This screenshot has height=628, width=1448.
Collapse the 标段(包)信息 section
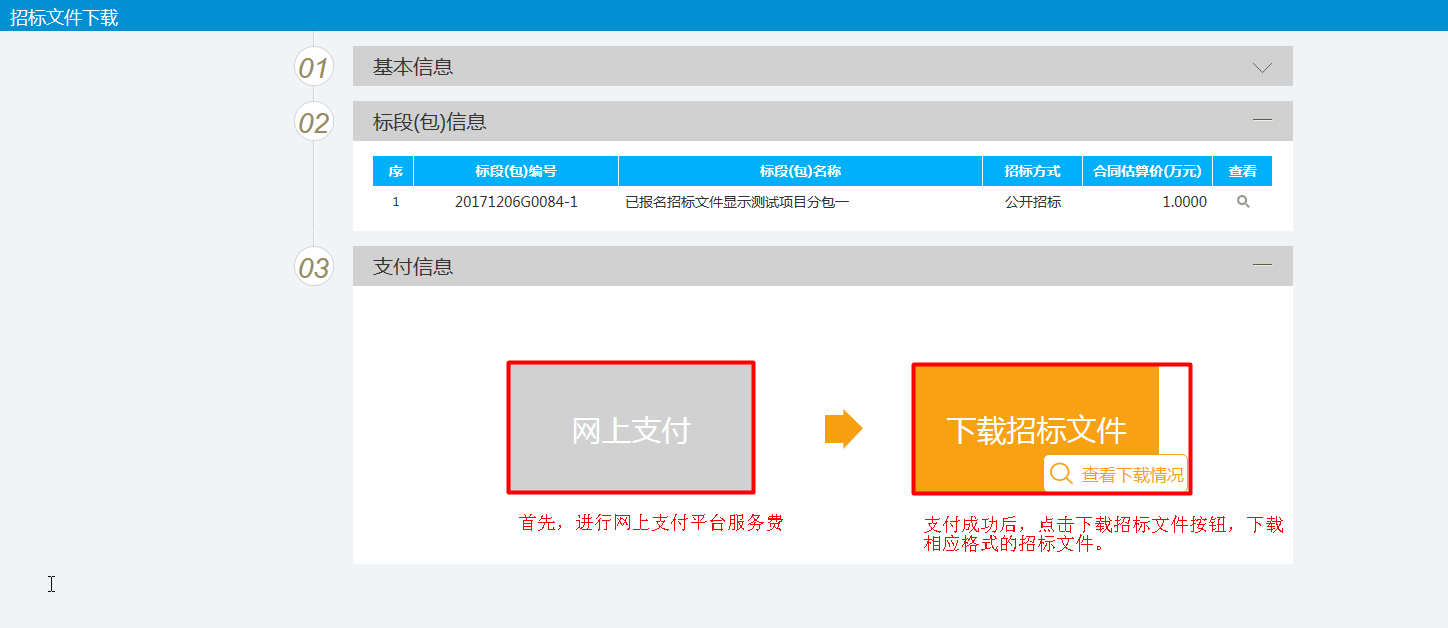1261,120
